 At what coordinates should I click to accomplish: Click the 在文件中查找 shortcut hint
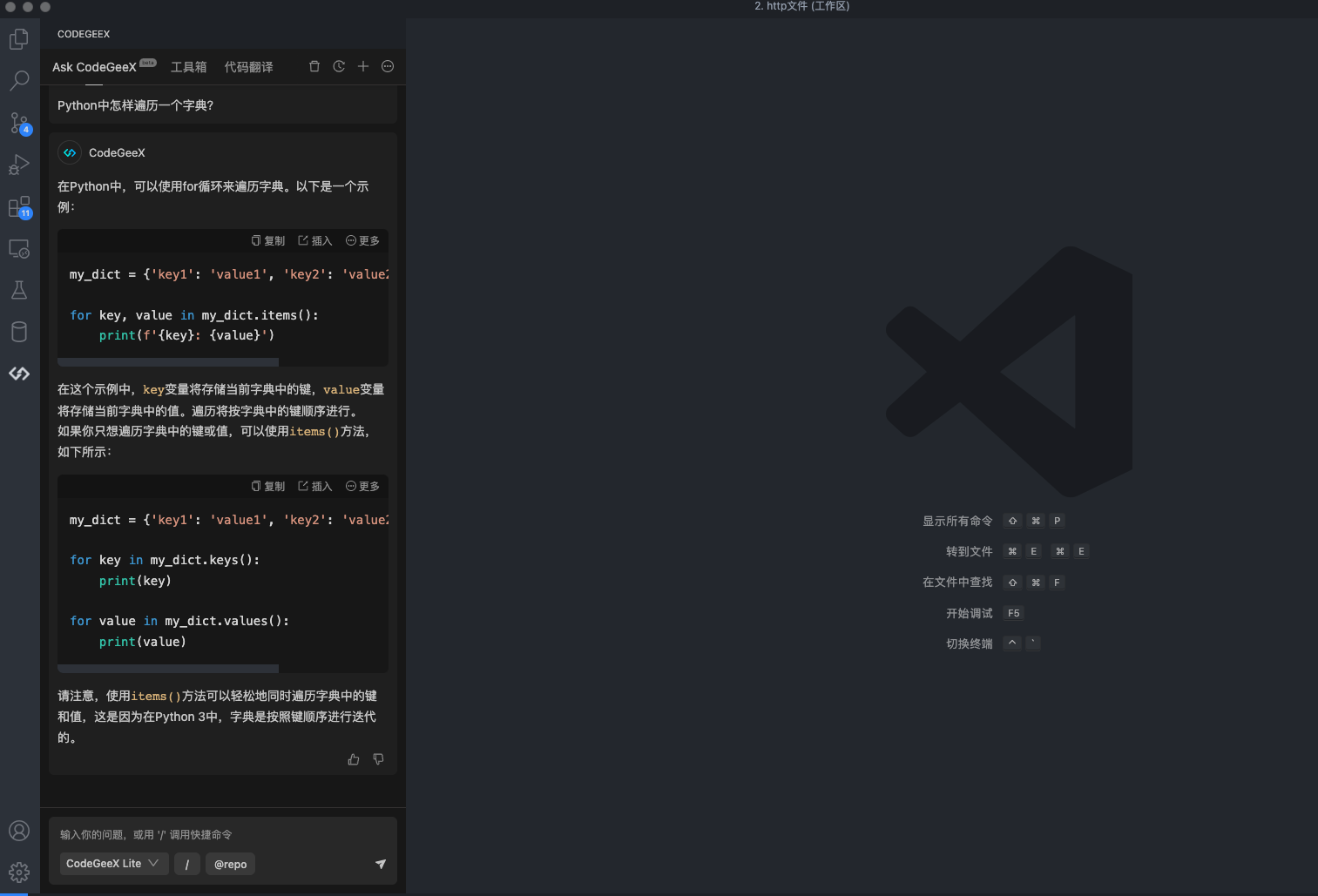[x=994, y=583]
